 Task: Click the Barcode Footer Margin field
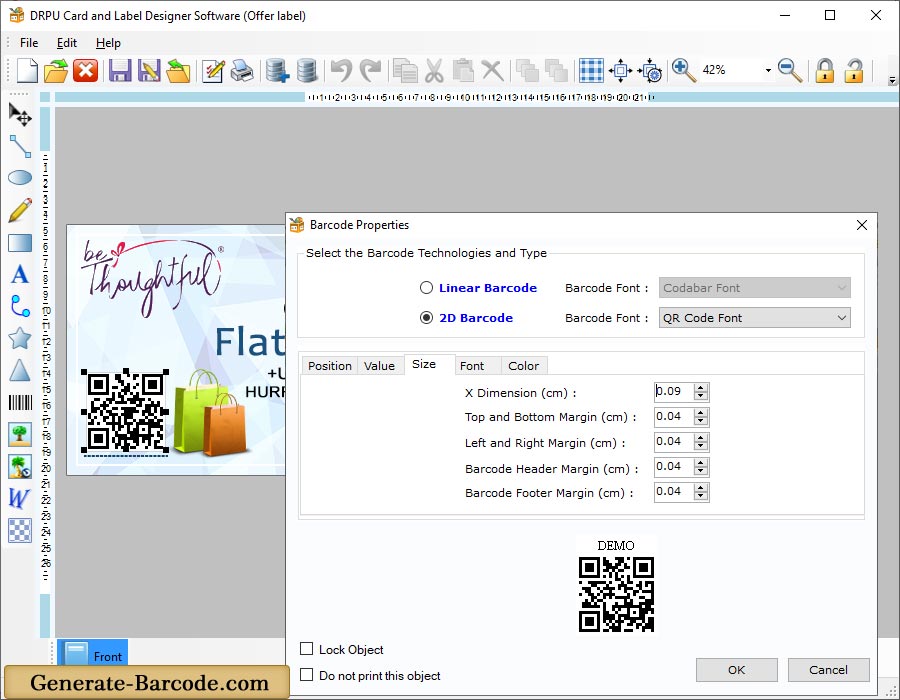point(674,492)
